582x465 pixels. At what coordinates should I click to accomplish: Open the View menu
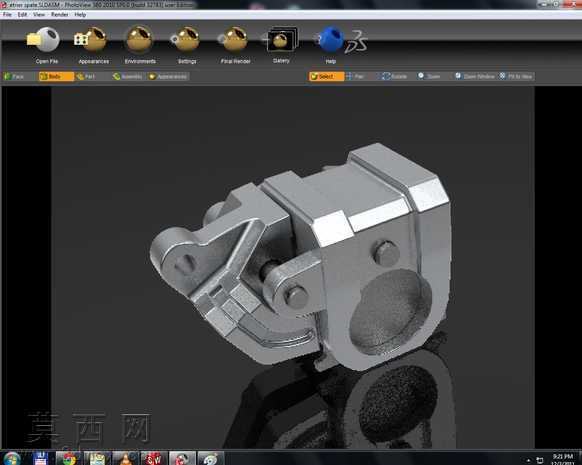[39, 14]
